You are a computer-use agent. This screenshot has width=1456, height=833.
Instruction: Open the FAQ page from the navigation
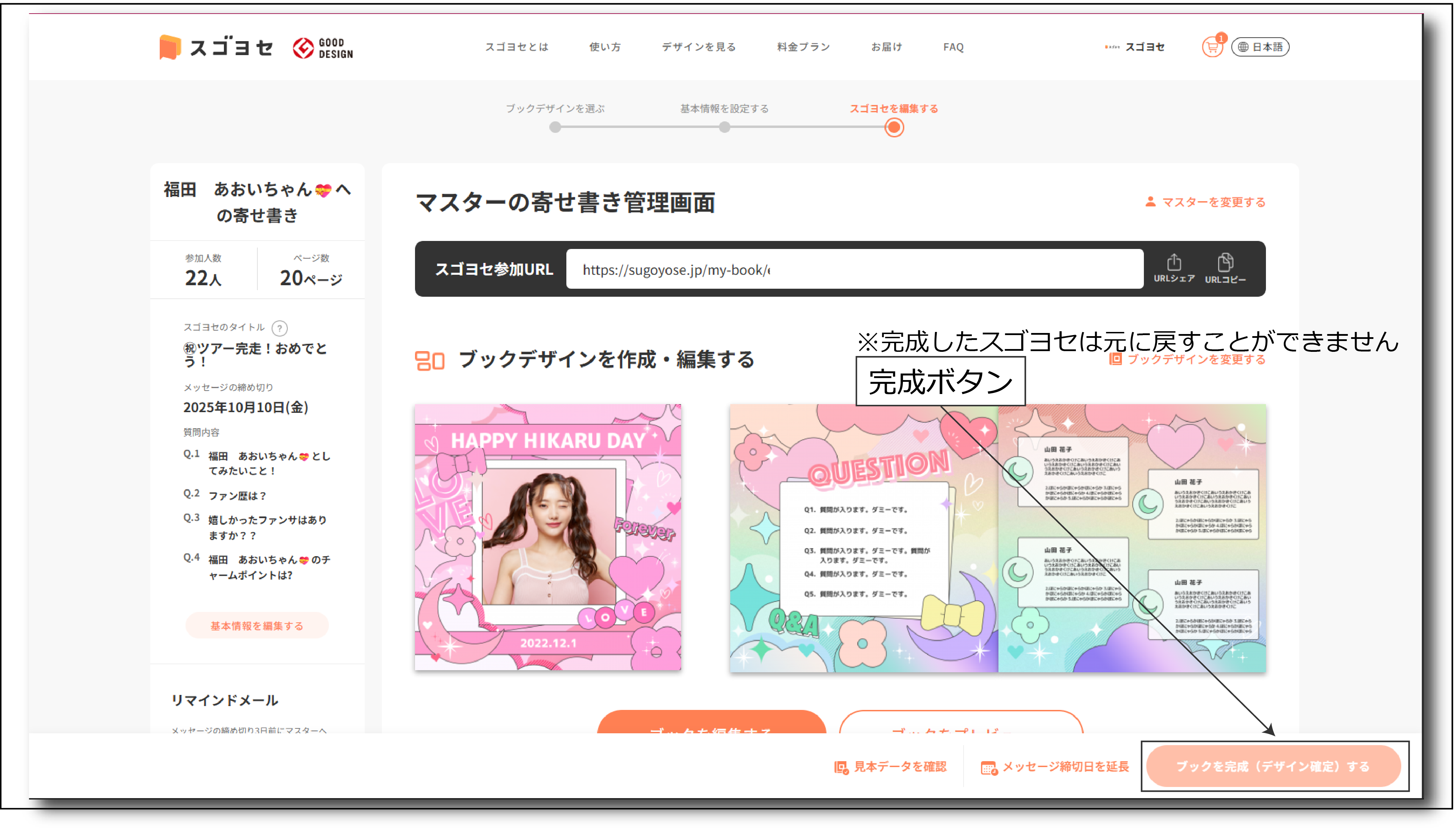tap(952, 47)
